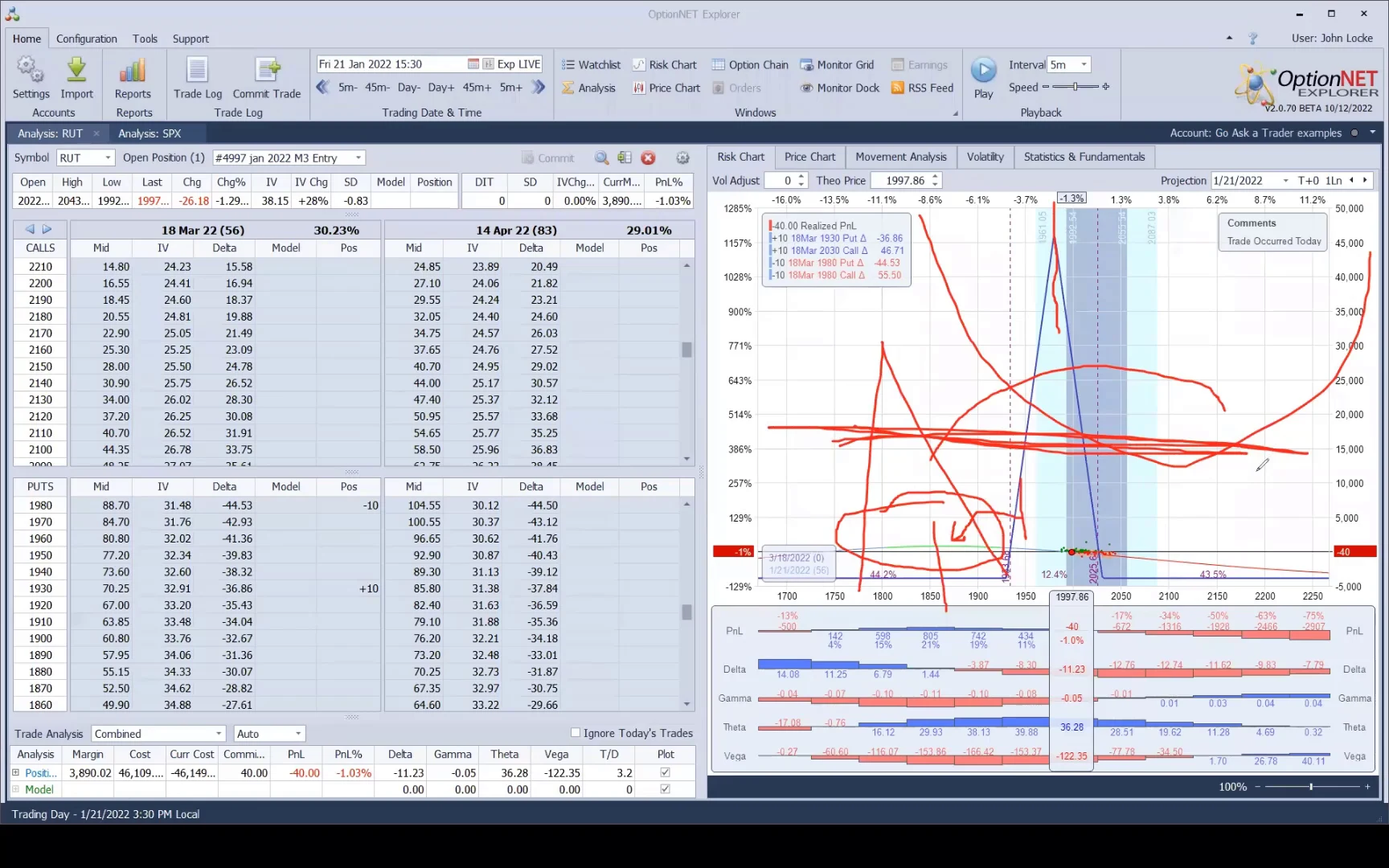Open the Account dropdown arrow
1389x868 pixels.
(x=1372, y=133)
